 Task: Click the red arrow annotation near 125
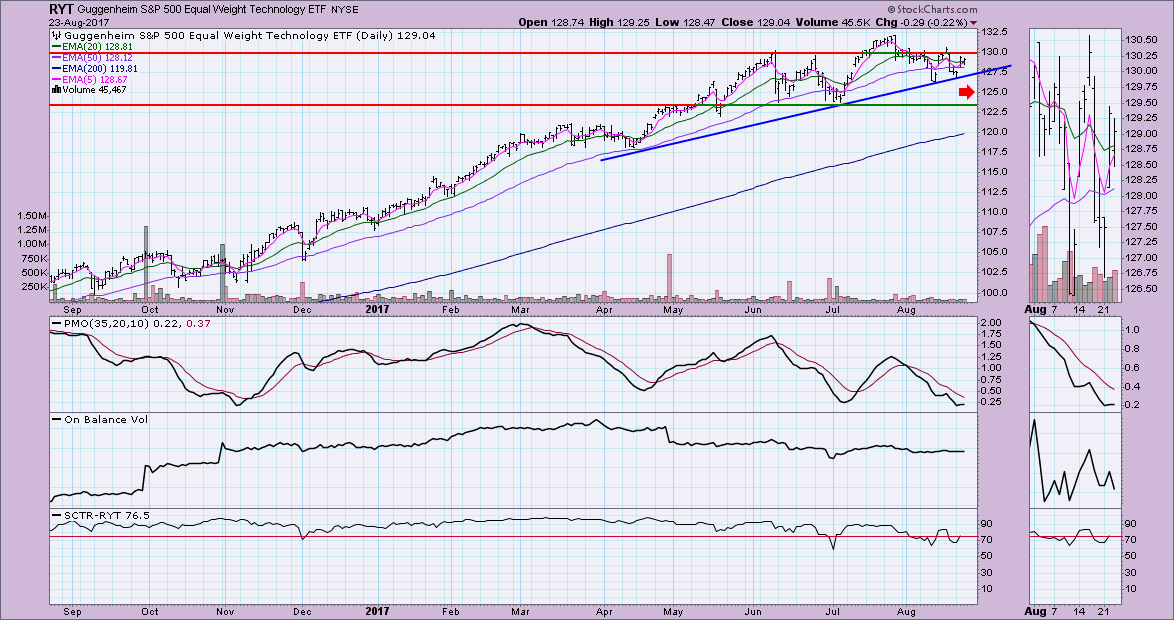click(965, 93)
